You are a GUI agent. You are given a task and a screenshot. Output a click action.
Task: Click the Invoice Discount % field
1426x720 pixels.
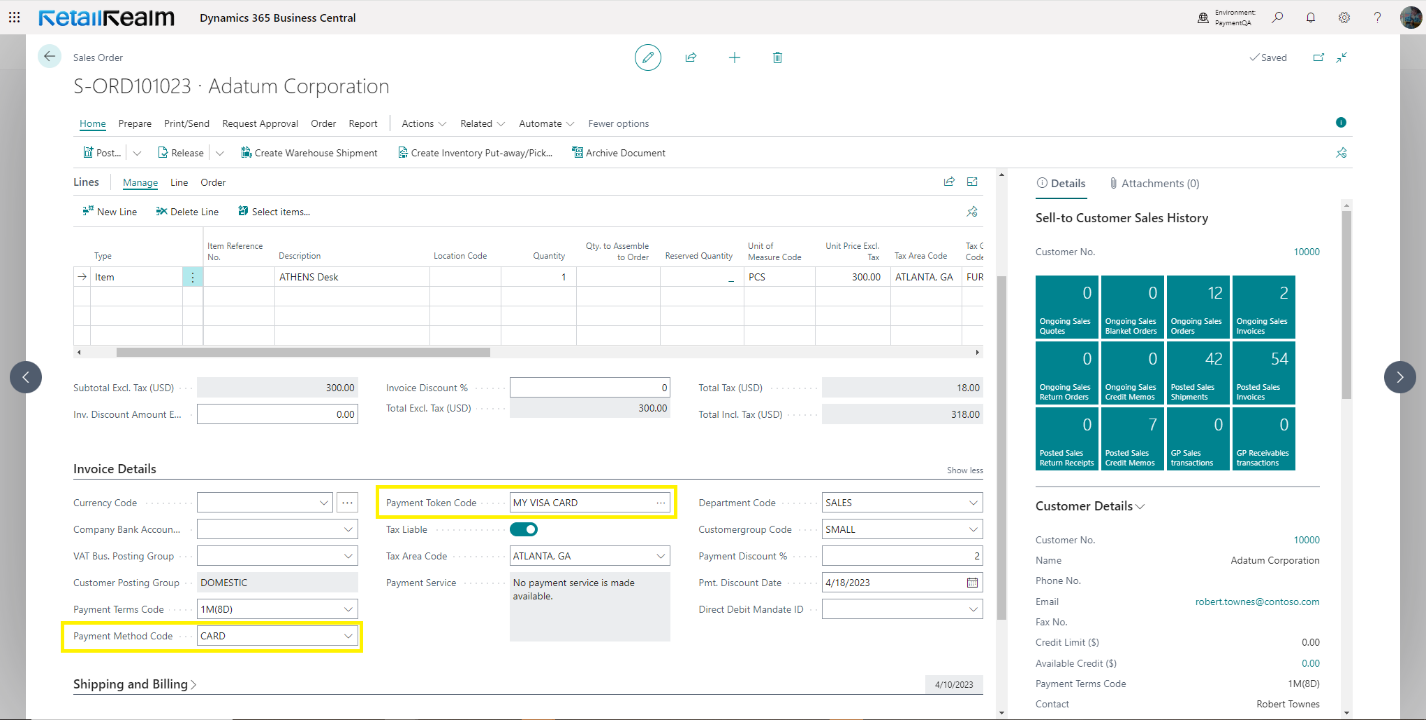coord(590,387)
